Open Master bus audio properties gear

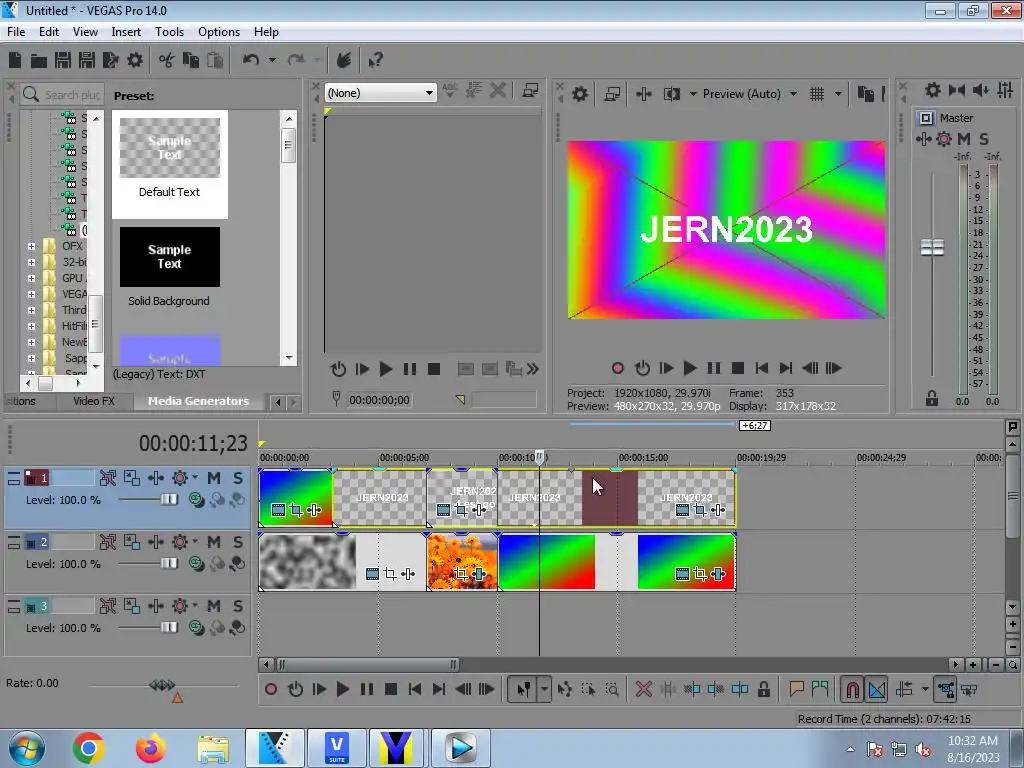(x=933, y=90)
